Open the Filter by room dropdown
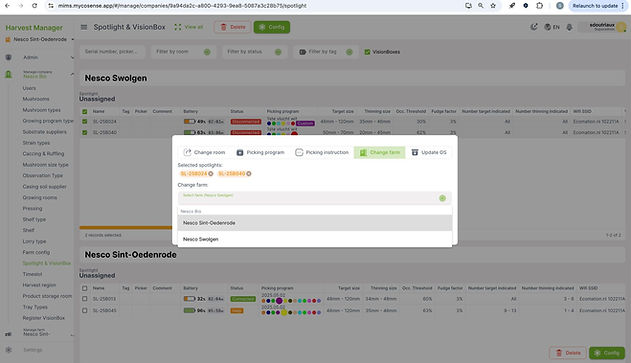Screen dimensions: 631x363 pyautogui.click(x=183, y=52)
